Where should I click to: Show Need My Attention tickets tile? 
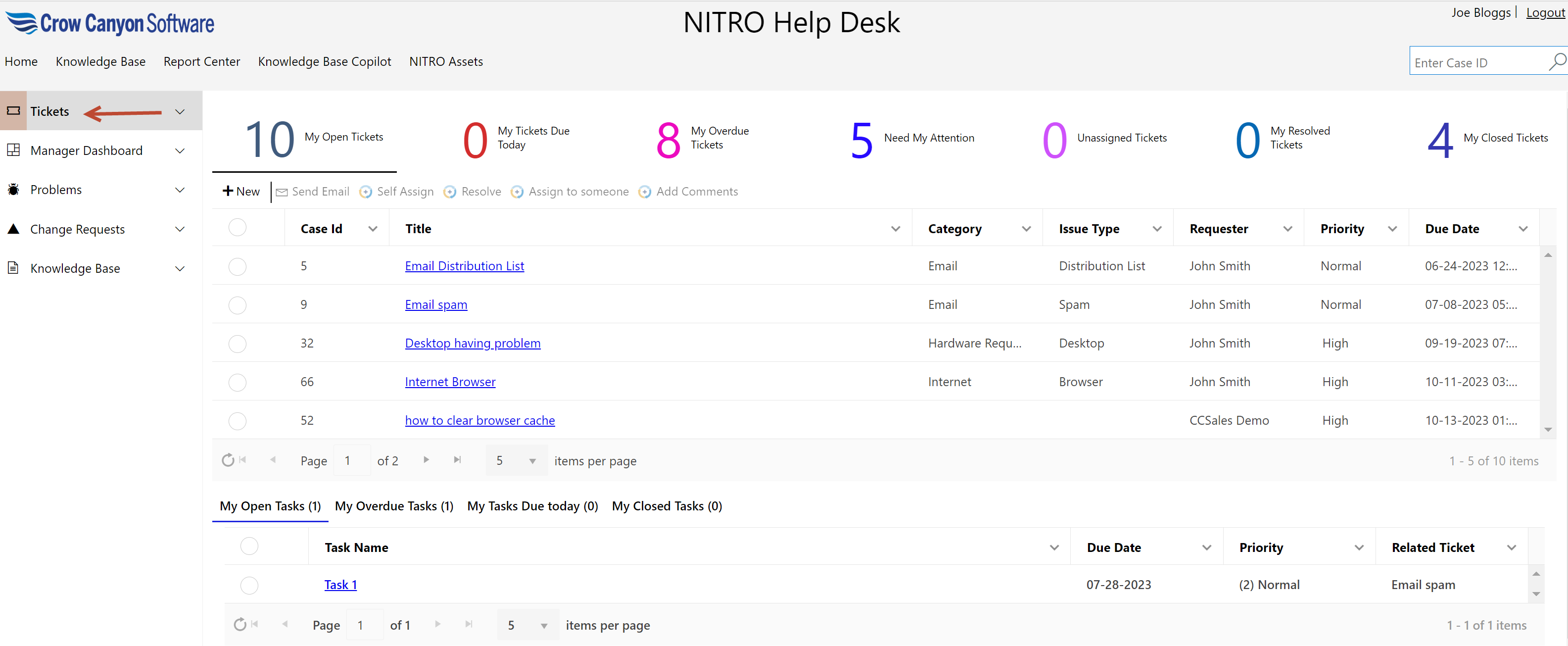pos(913,139)
